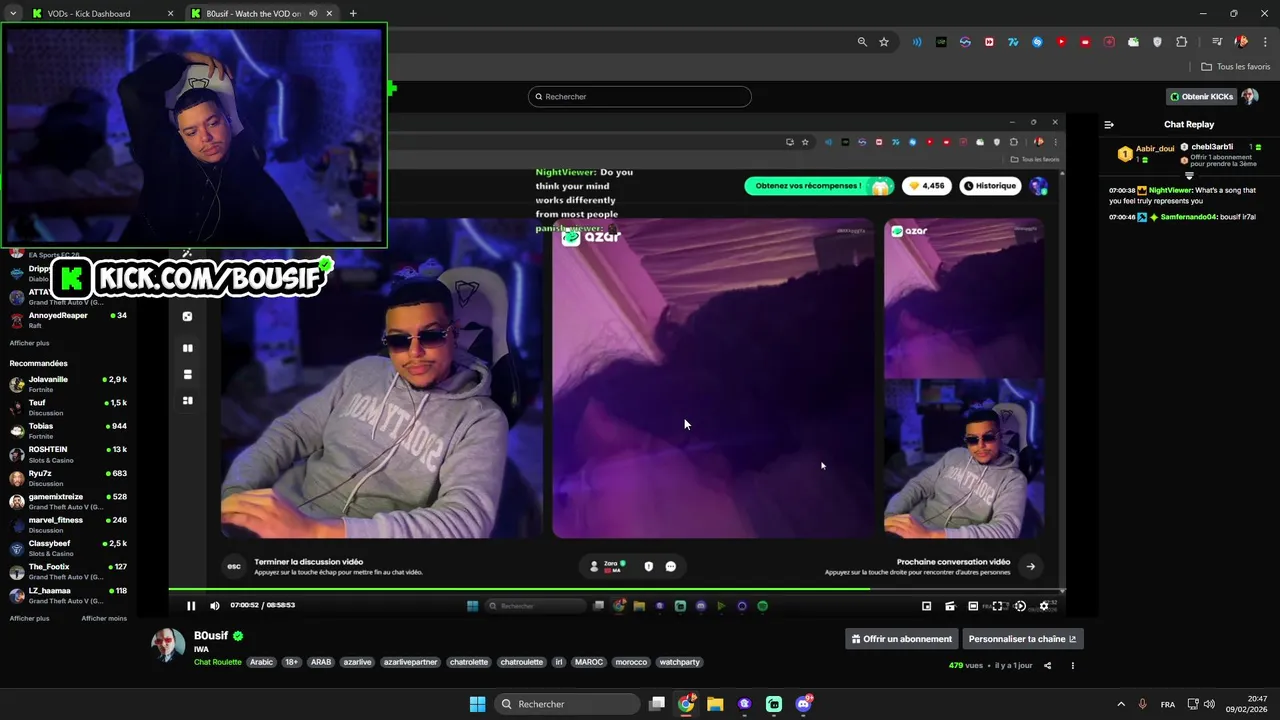
Task: Click Obtenez vos récompenses in stream
Action: (x=818, y=186)
